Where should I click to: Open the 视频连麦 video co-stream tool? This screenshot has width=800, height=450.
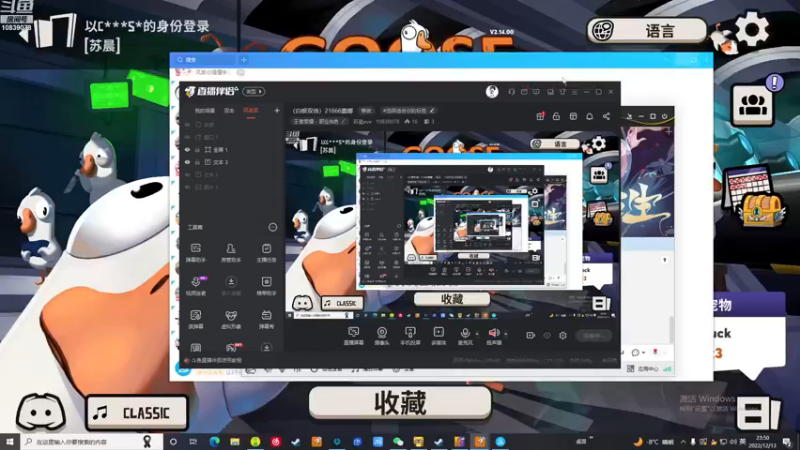195,286
